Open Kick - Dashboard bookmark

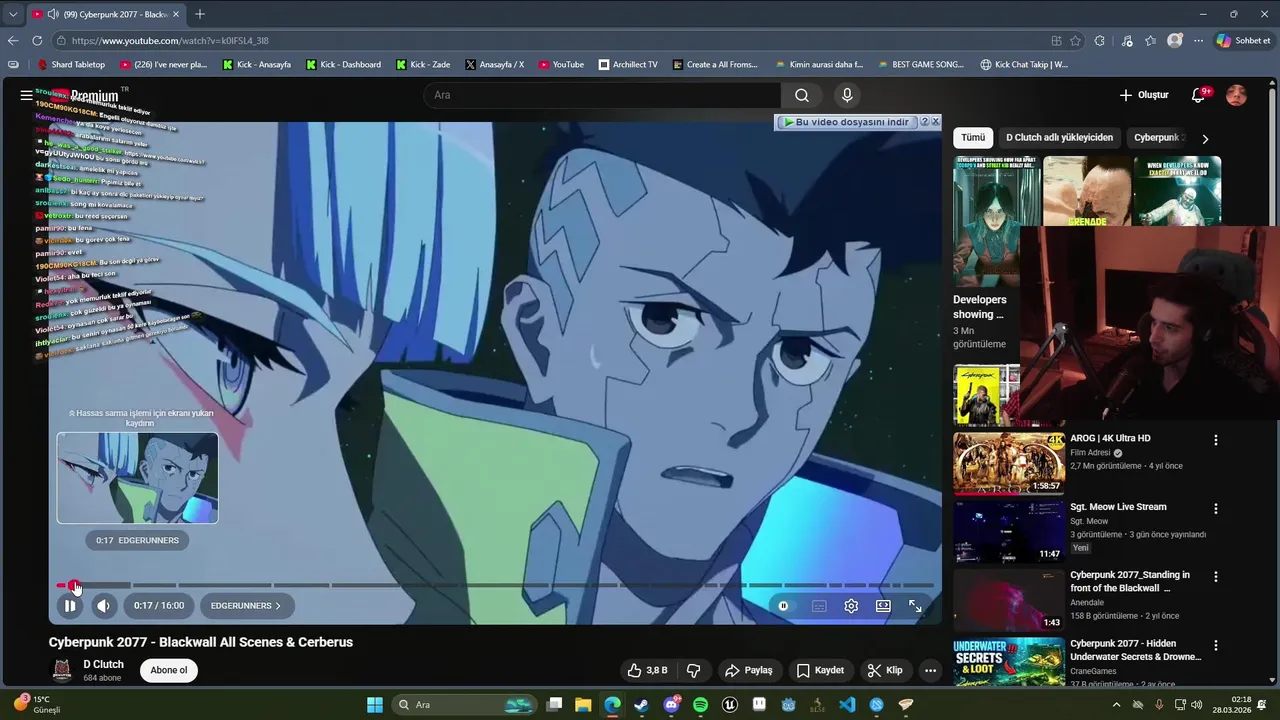click(x=343, y=65)
